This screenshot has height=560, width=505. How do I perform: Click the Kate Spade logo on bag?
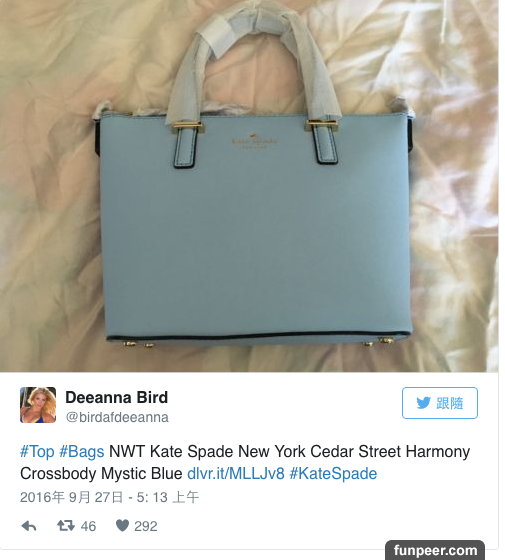[254, 141]
